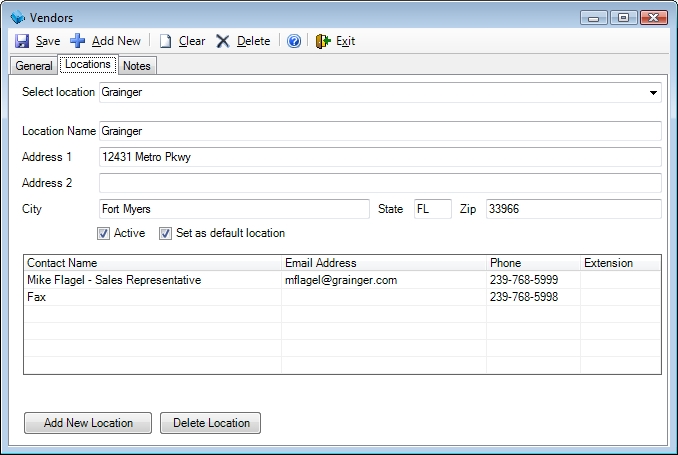The image size is (678, 455).
Task: Minimize the Vendors window
Action: [x=594, y=18]
